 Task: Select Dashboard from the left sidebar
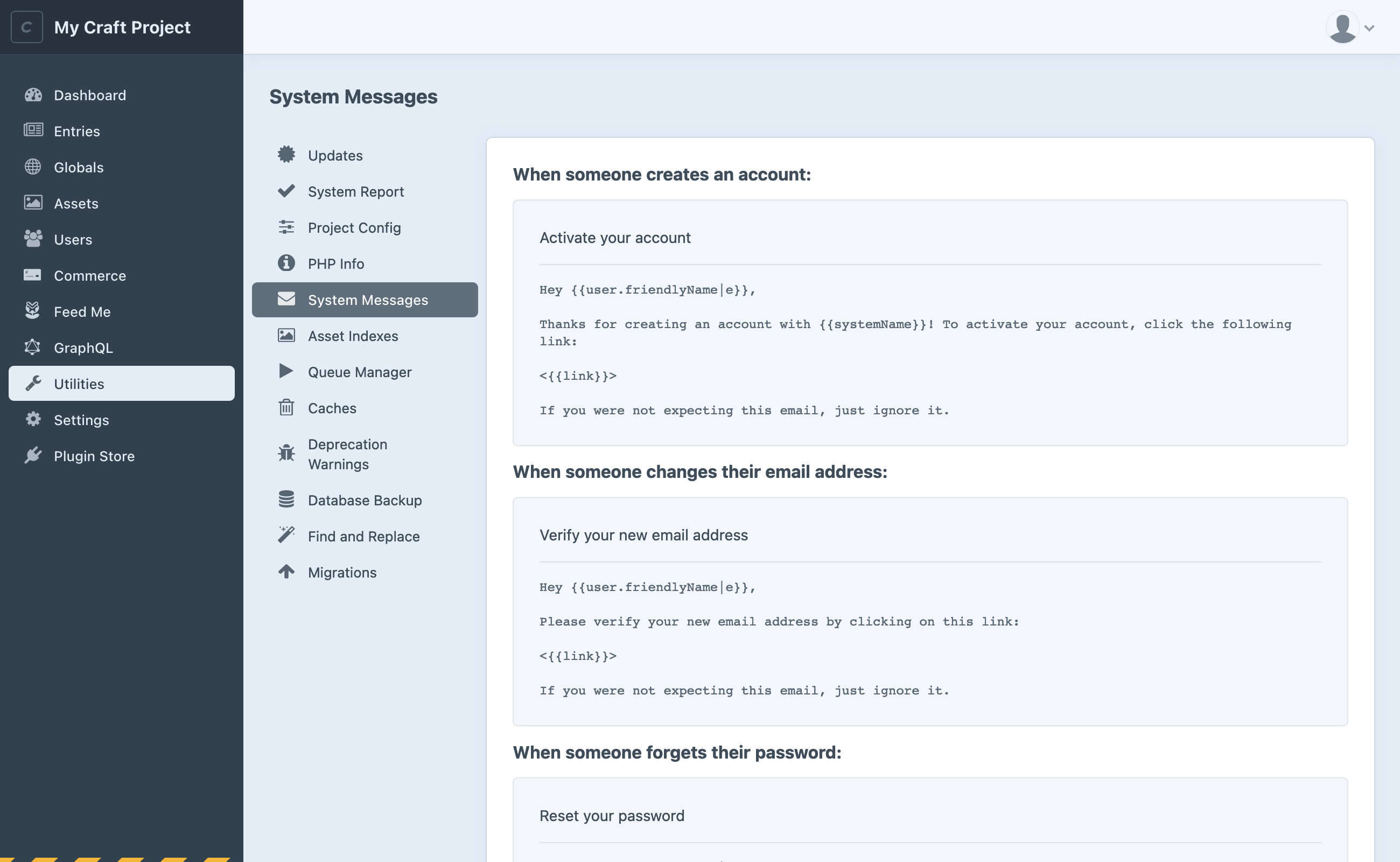pyautogui.click(x=89, y=94)
